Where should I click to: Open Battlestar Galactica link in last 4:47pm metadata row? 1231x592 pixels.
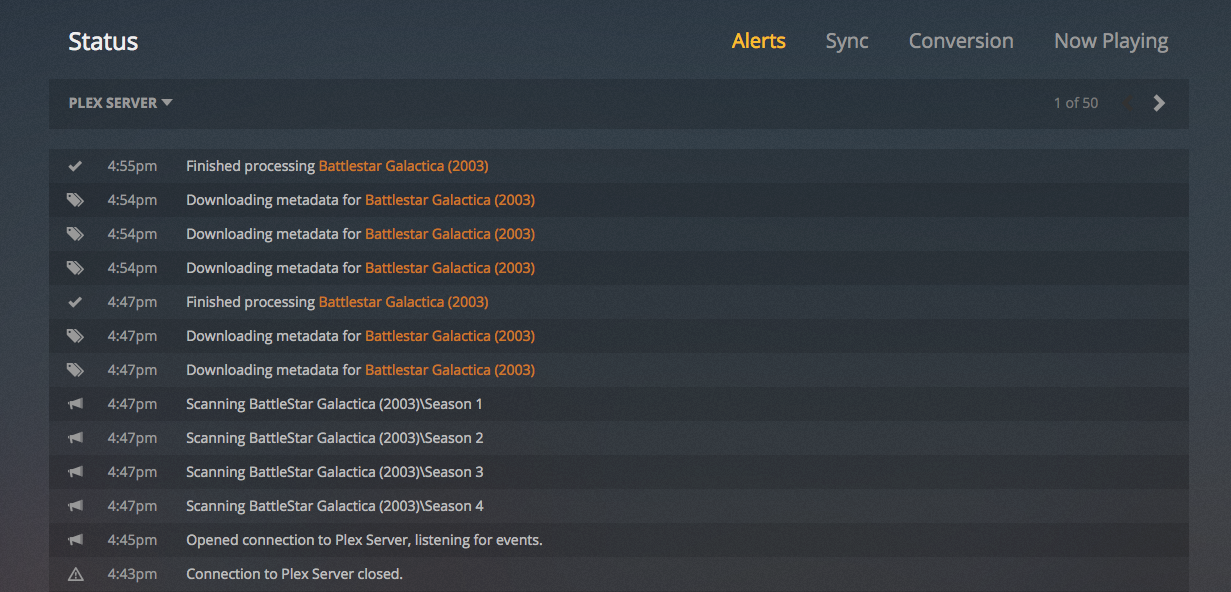pos(450,370)
